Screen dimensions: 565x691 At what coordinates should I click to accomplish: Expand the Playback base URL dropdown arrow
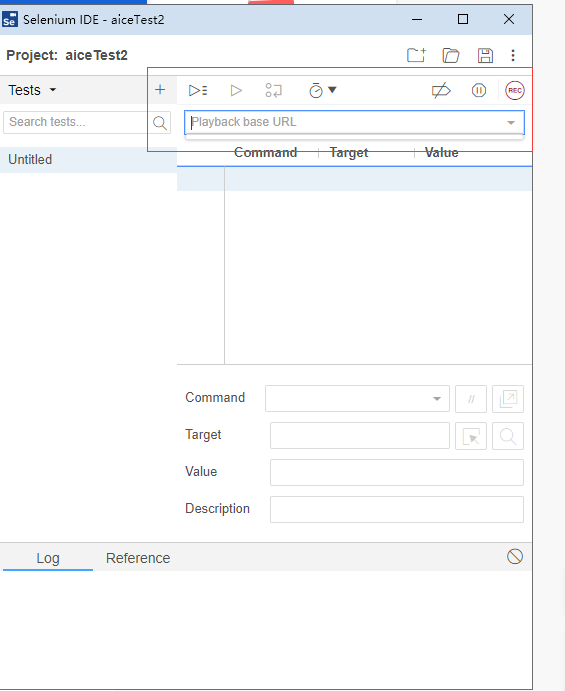click(x=511, y=123)
